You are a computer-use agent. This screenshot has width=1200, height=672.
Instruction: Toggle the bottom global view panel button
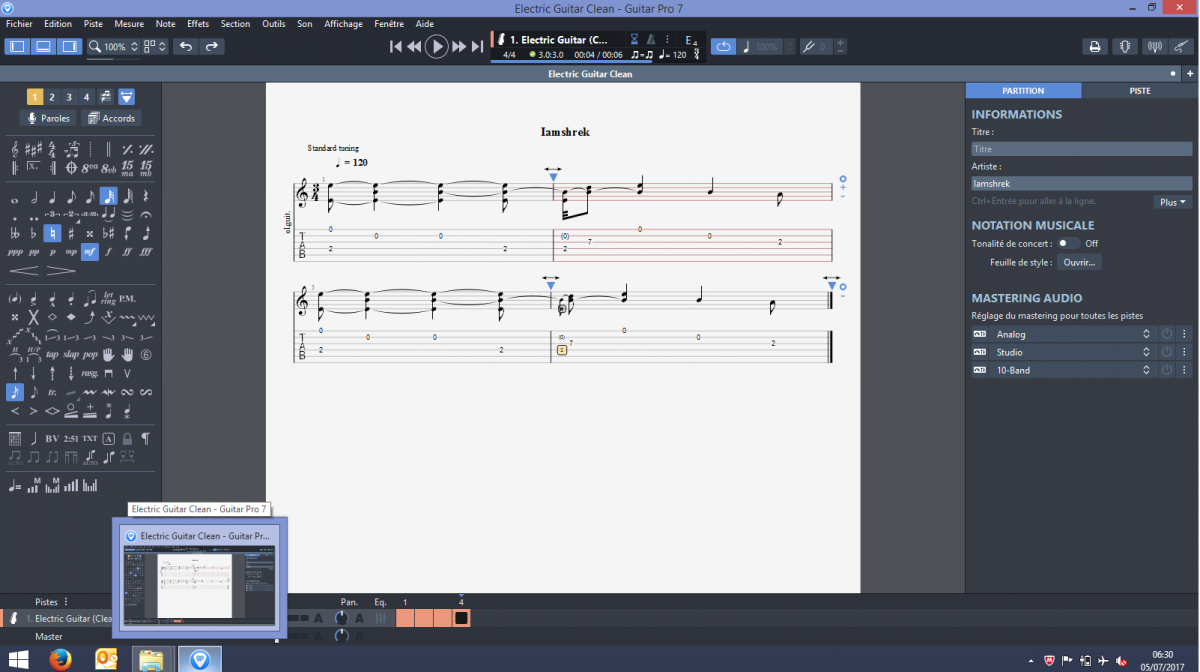tap(44, 46)
